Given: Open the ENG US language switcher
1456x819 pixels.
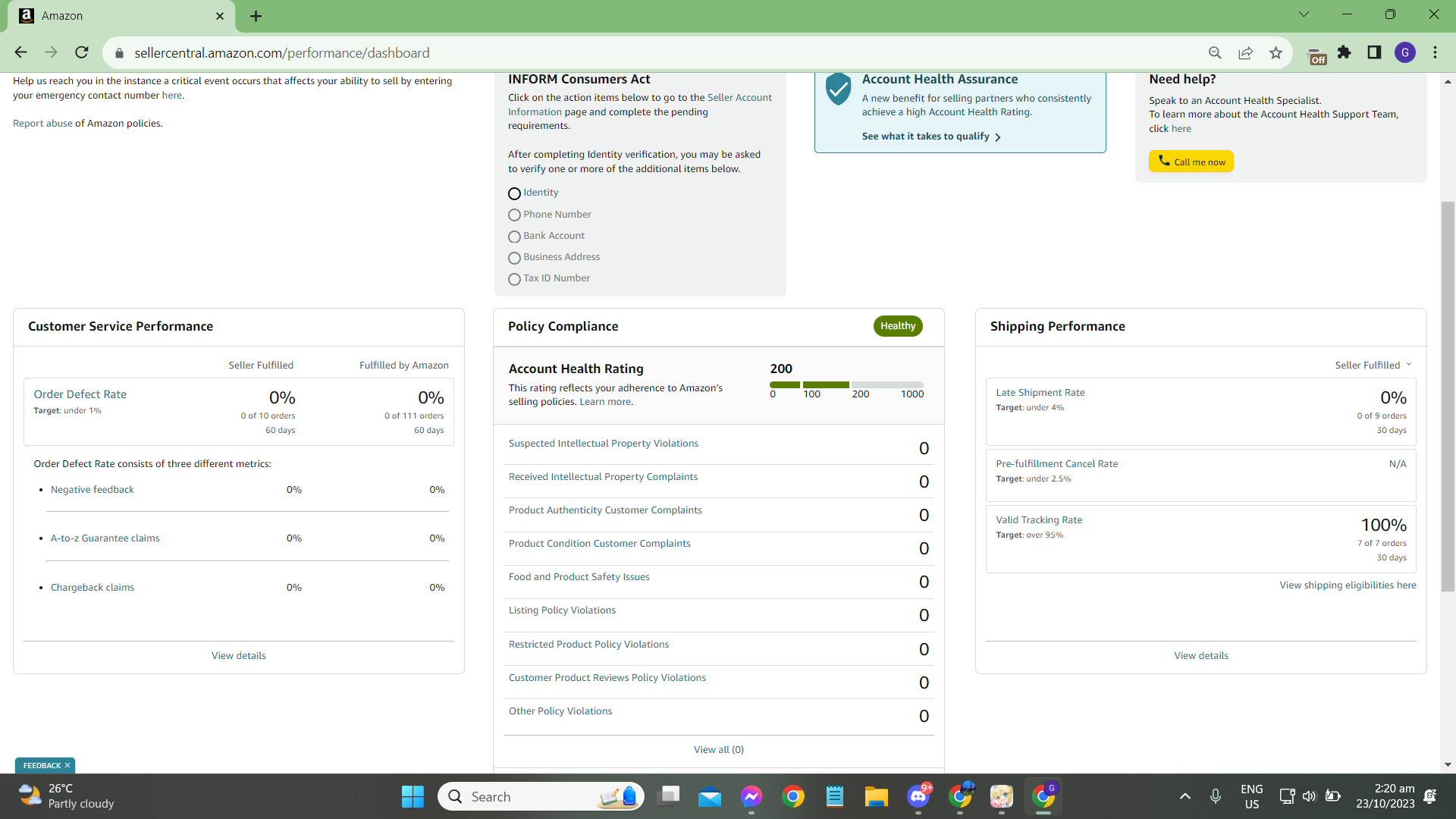Looking at the screenshot, I should coord(1251,796).
